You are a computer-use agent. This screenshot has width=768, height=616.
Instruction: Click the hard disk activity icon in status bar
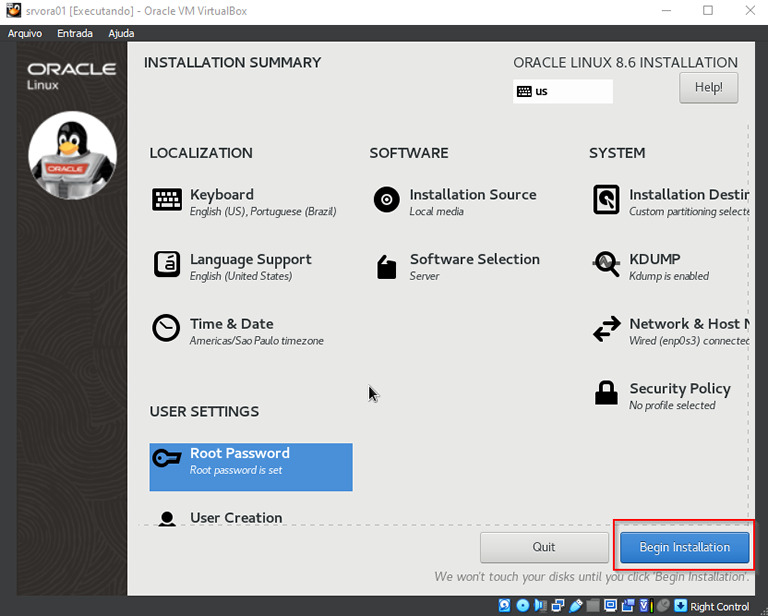tap(504, 606)
